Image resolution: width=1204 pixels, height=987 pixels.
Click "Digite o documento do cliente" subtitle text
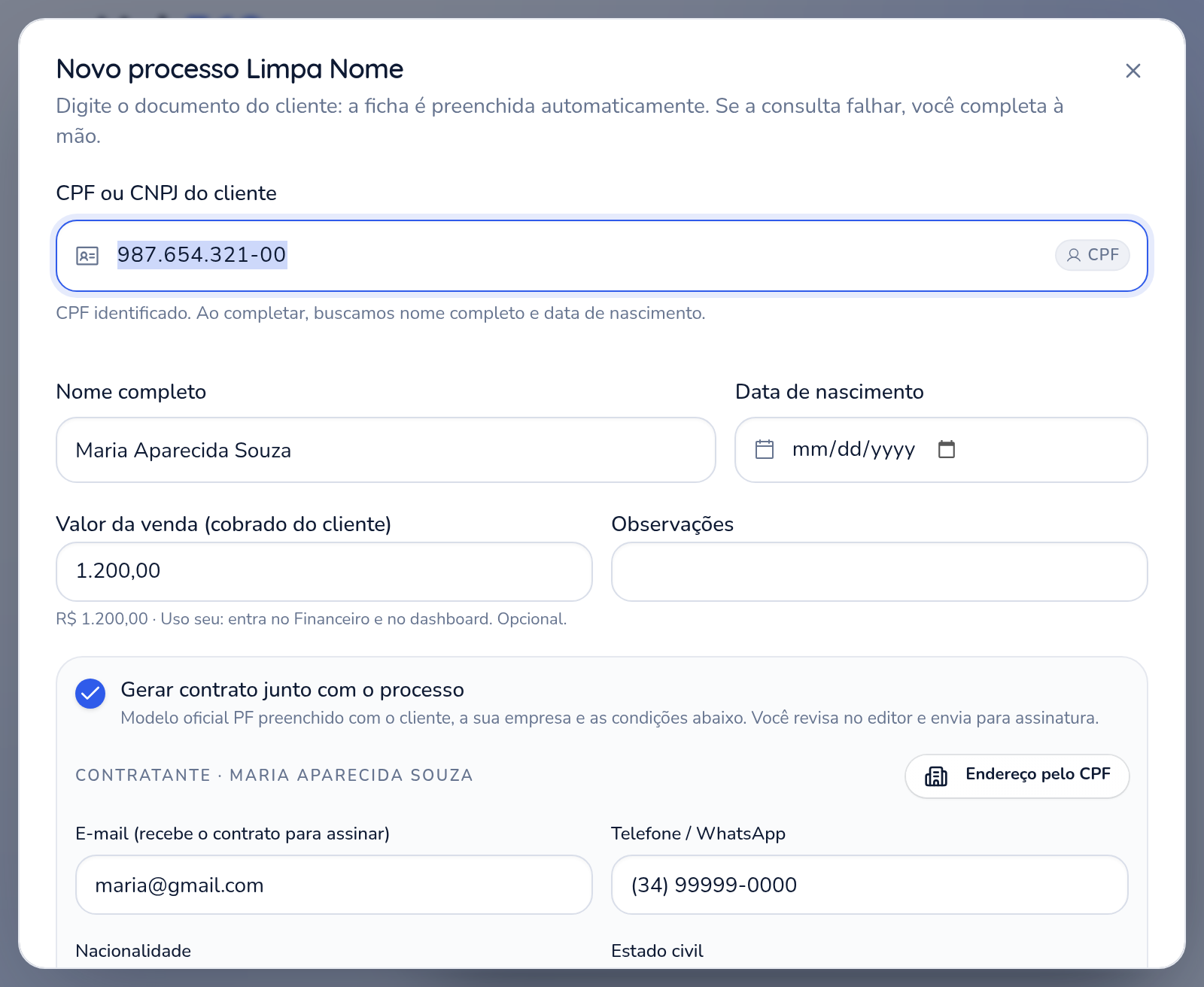[560, 120]
